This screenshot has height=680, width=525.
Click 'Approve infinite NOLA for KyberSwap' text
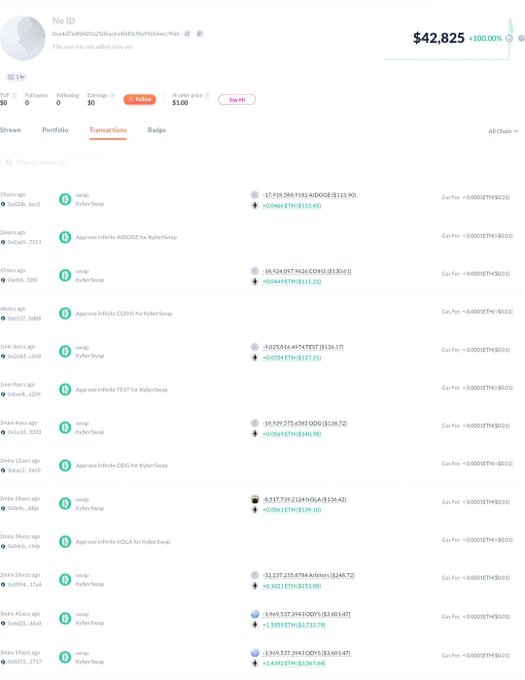[x=123, y=542]
